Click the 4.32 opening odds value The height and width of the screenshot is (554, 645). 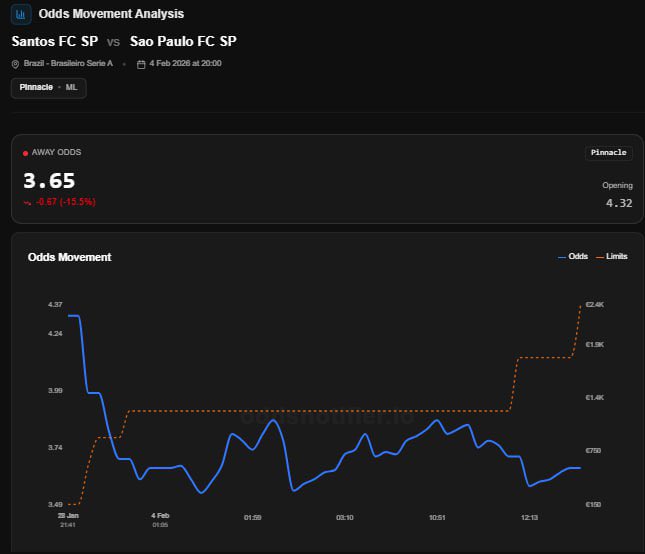619,203
